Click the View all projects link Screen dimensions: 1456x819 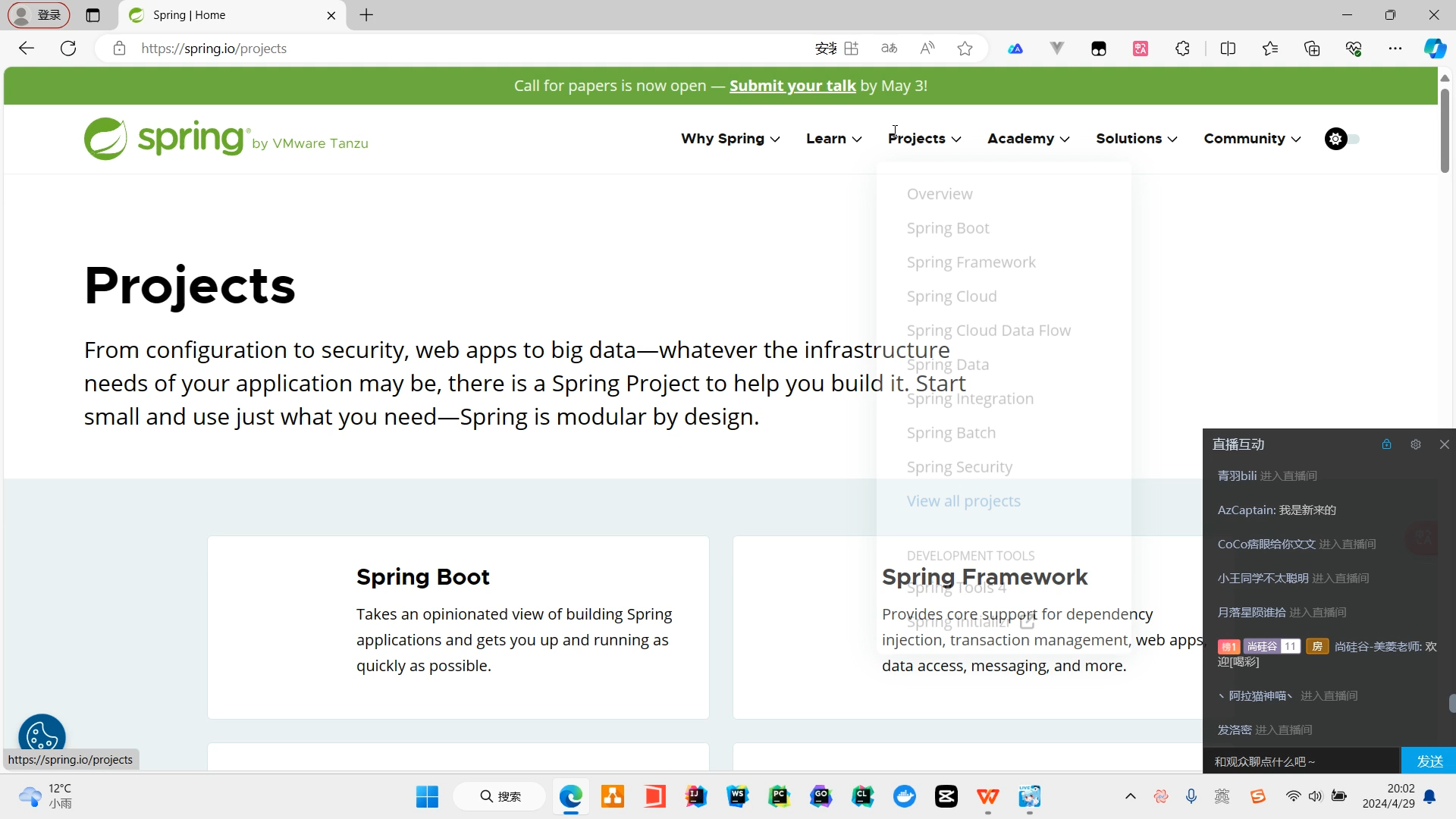pyautogui.click(x=963, y=500)
